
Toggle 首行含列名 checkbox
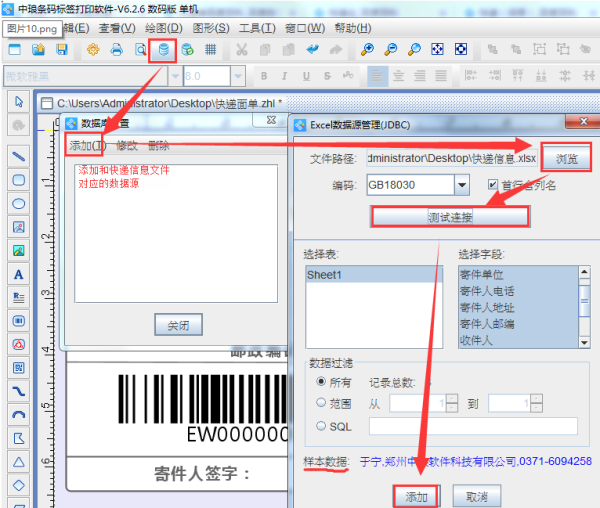(492, 185)
